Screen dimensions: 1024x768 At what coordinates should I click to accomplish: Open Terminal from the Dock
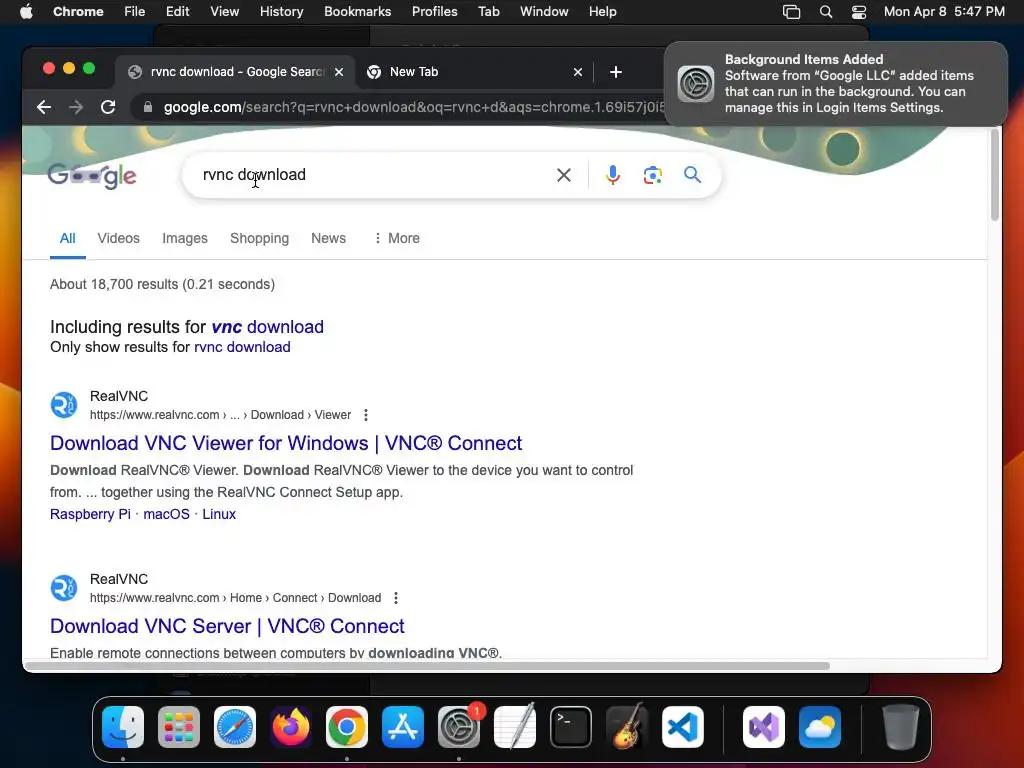[571, 727]
